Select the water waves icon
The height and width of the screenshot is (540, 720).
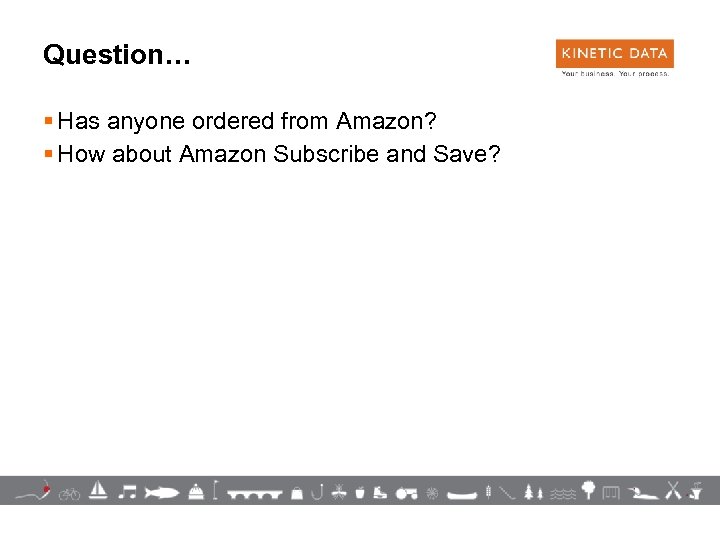click(x=564, y=492)
